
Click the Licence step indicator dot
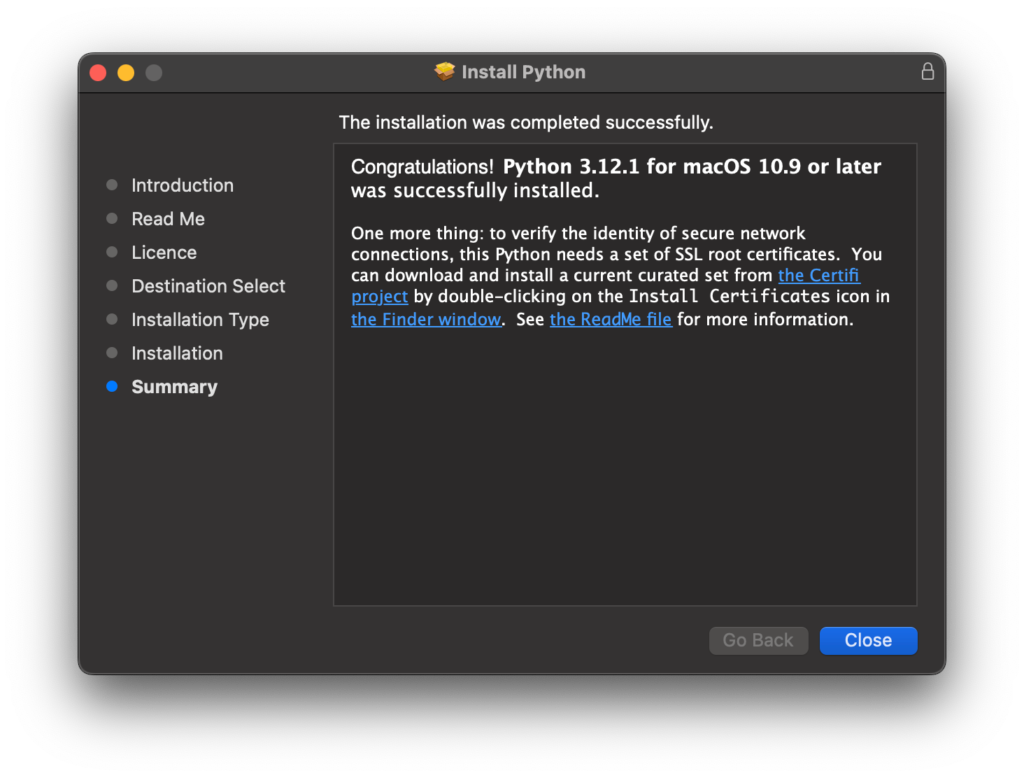pyautogui.click(x=112, y=252)
